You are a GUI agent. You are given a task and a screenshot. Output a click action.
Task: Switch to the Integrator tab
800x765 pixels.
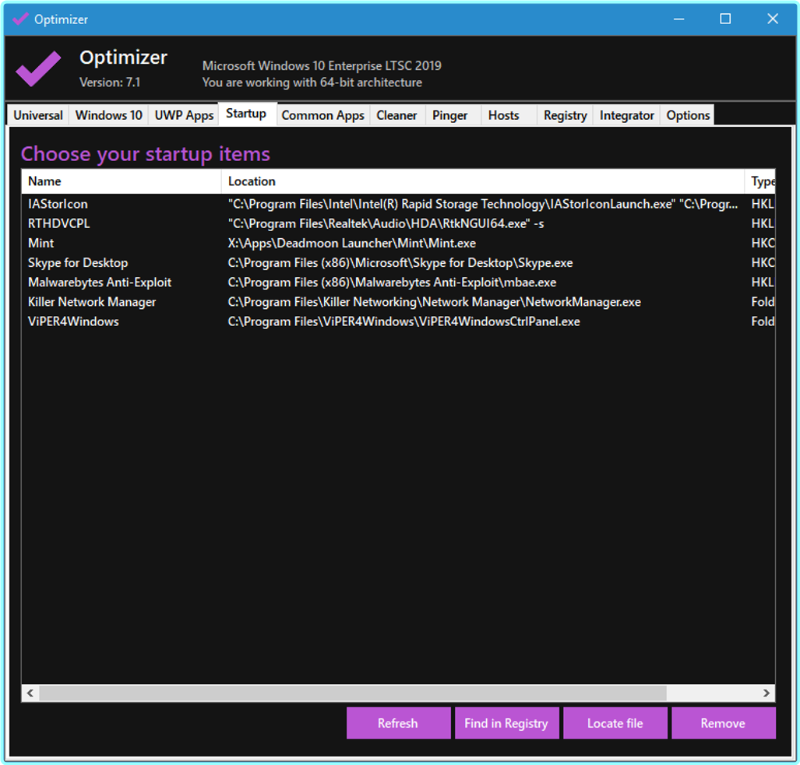click(627, 115)
